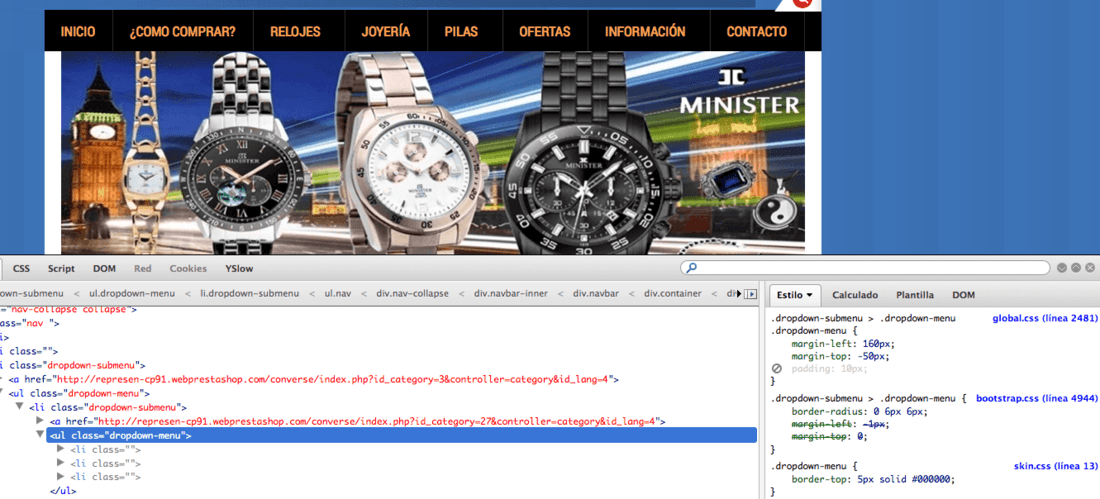Re-enable the disabled padding property icon
Screen dimensions: 1100x499
click(777, 368)
